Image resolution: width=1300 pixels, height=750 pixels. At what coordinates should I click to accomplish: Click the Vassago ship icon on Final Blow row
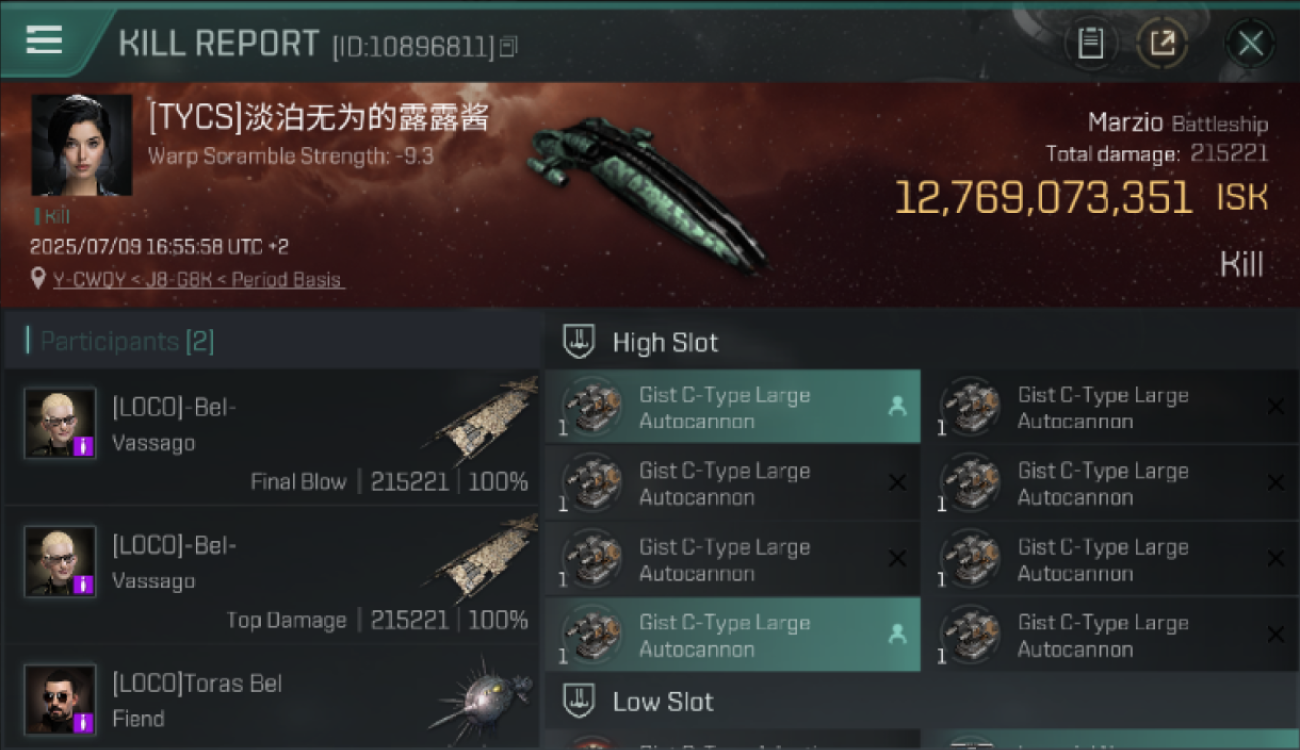point(487,420)
